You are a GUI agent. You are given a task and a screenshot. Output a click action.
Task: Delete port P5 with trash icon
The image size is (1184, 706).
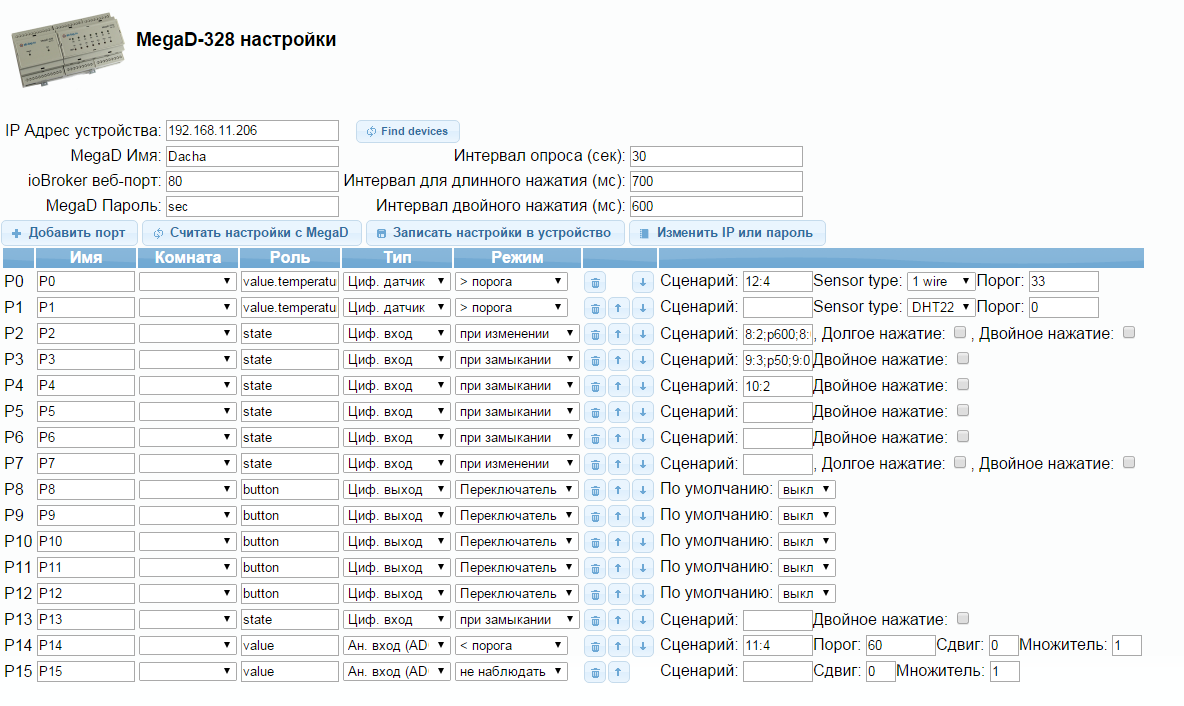(595, 412)
